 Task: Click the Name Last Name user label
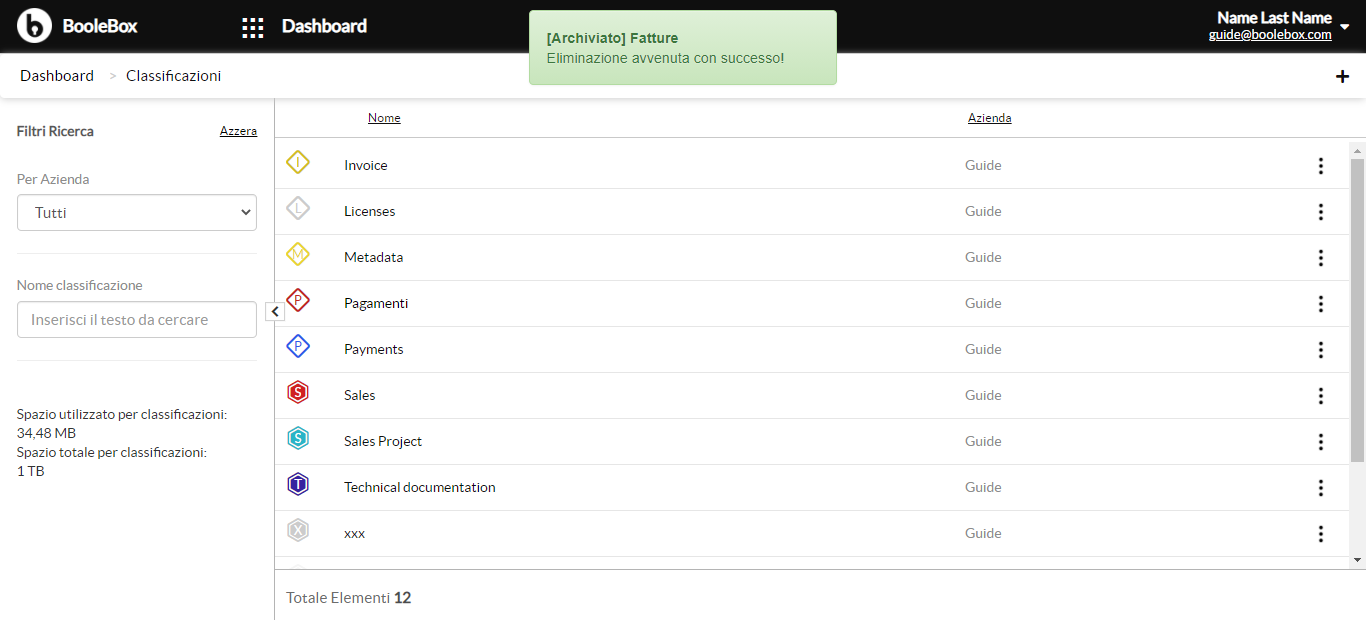tap(1274, 17)
